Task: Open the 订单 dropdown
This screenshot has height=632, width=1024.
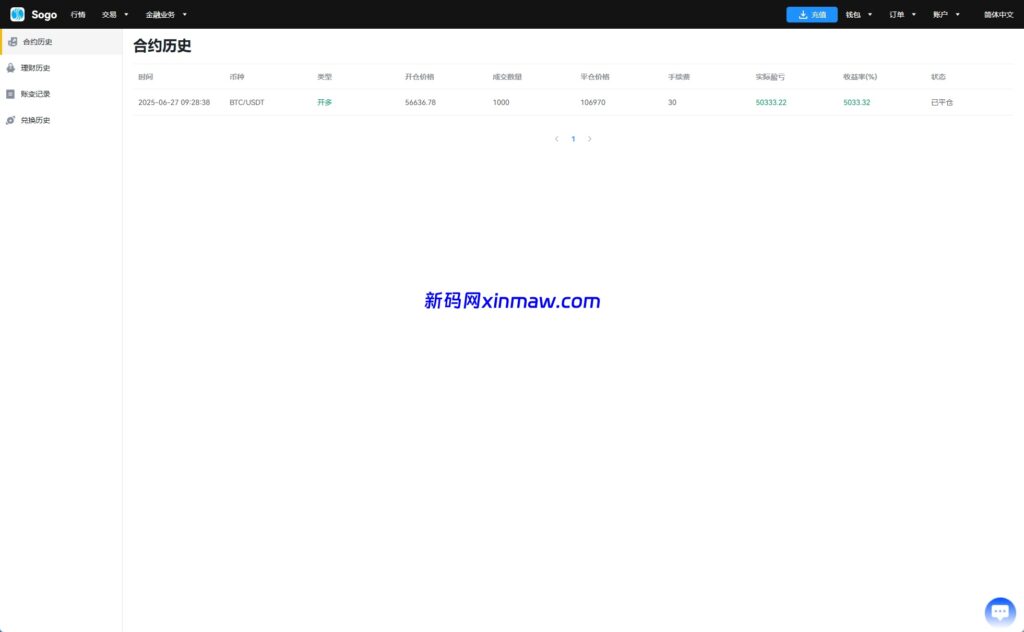Action: point(902,15)
